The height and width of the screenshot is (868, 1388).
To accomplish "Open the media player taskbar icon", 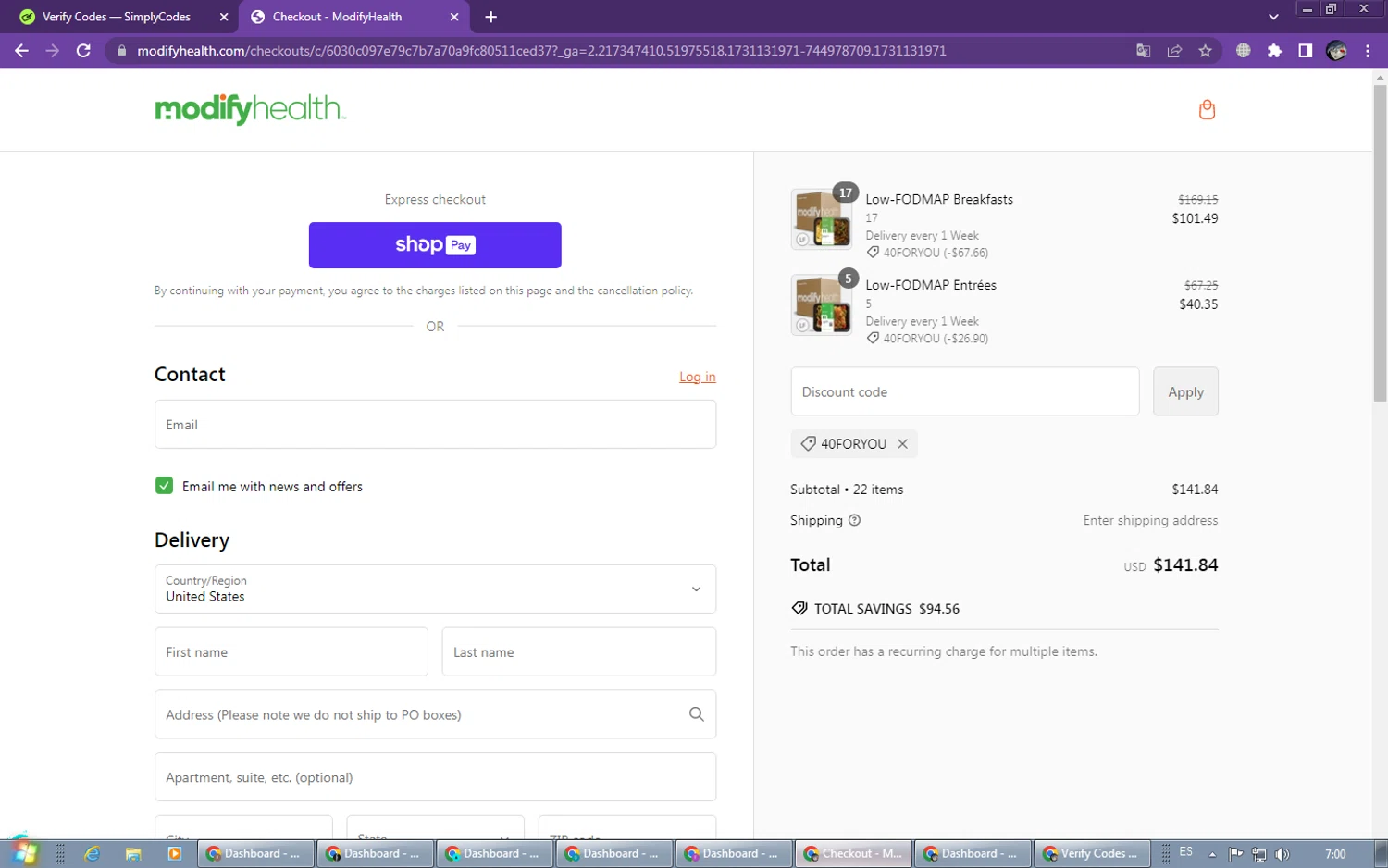I will (x=175, y=854).
